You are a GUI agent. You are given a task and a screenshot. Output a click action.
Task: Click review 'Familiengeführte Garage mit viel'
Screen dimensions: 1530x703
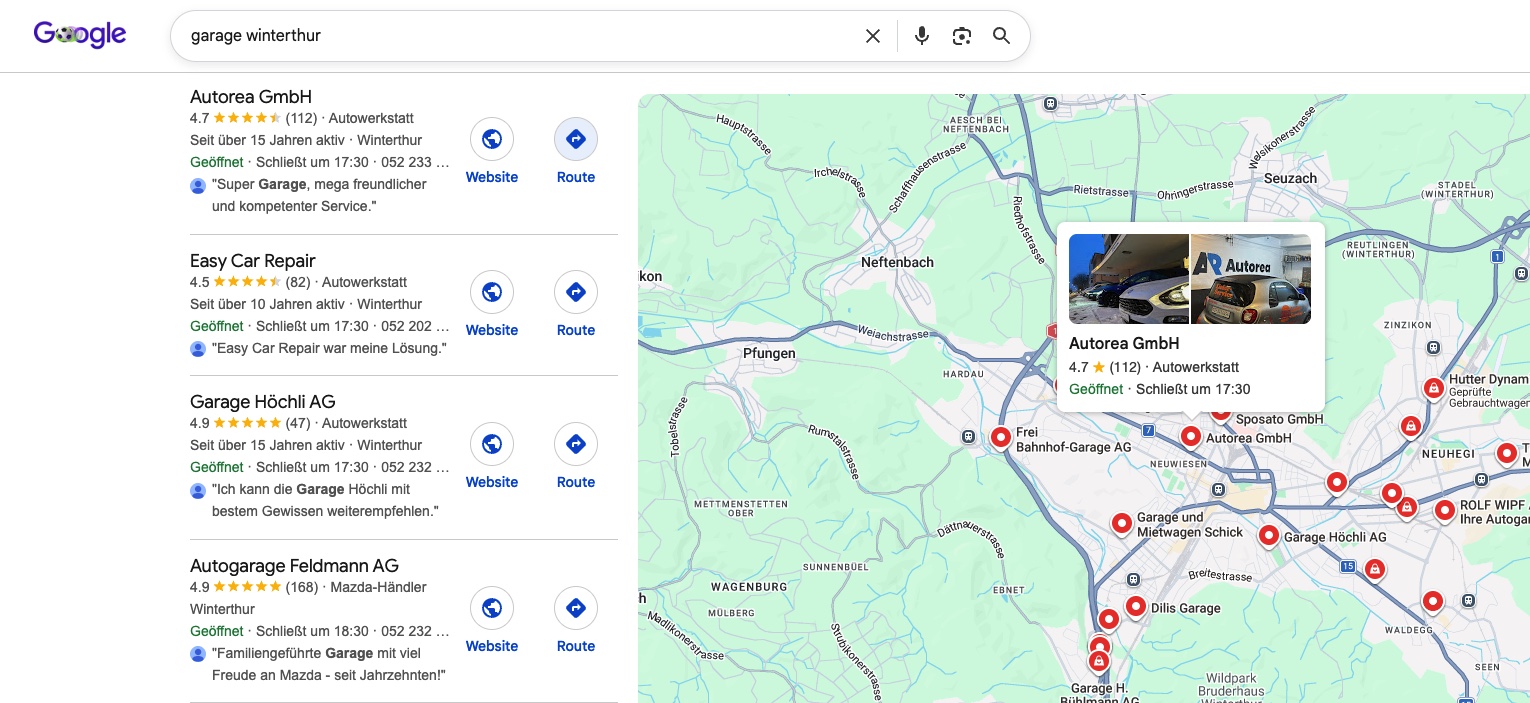[x=329, y=664]
